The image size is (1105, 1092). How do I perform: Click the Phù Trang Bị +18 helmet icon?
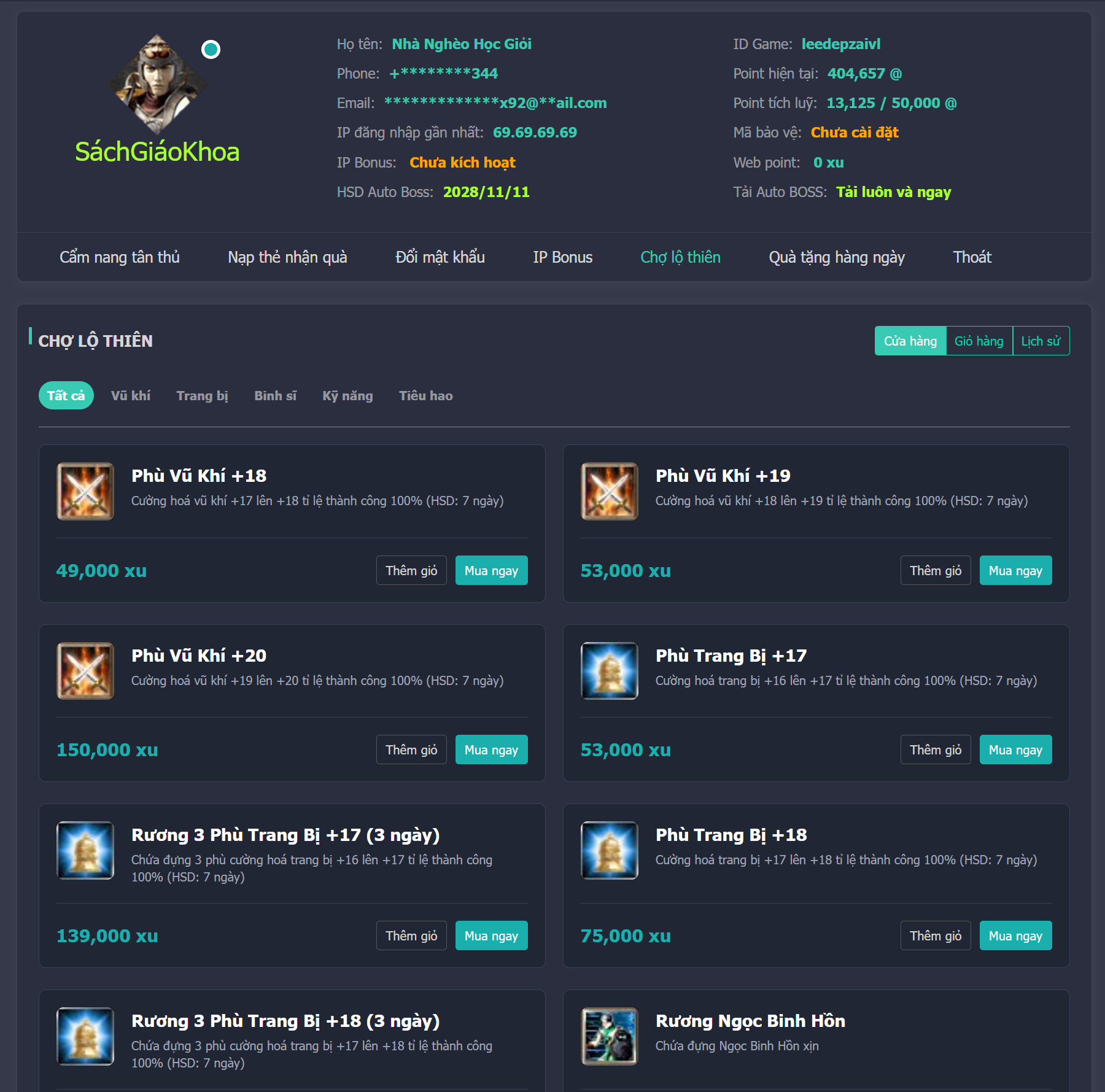click(610, 850)
